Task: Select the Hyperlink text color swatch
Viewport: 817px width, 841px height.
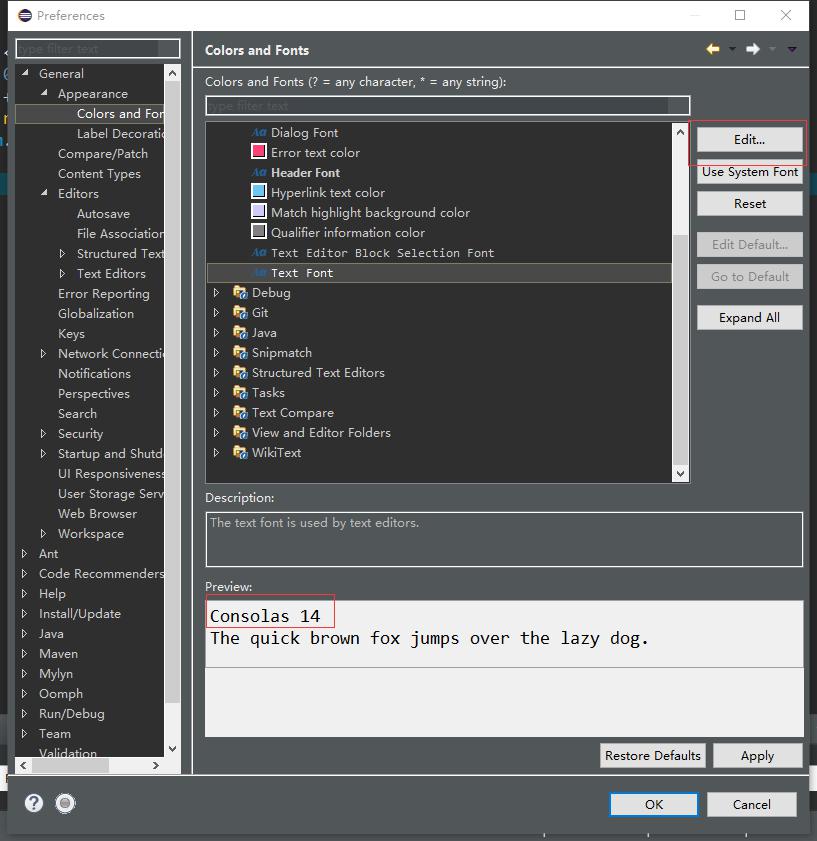Action: (259, 191)
